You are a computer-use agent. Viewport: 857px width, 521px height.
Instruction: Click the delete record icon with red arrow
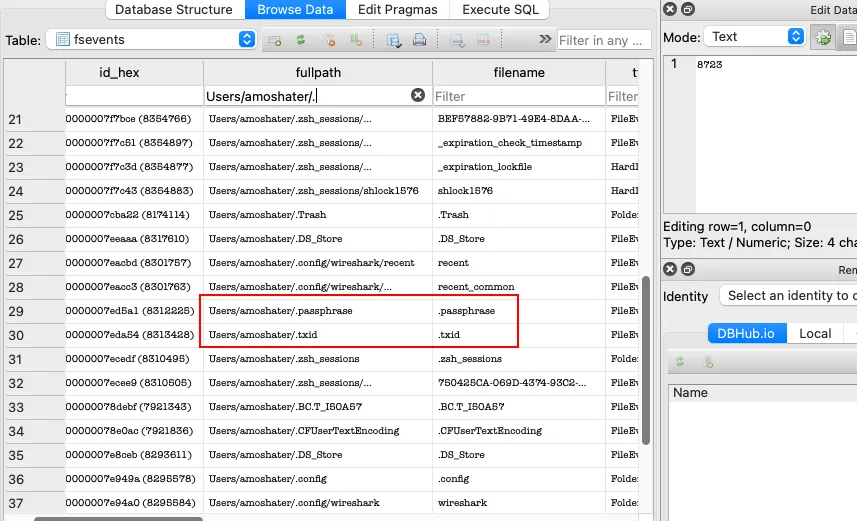[483, 40]
